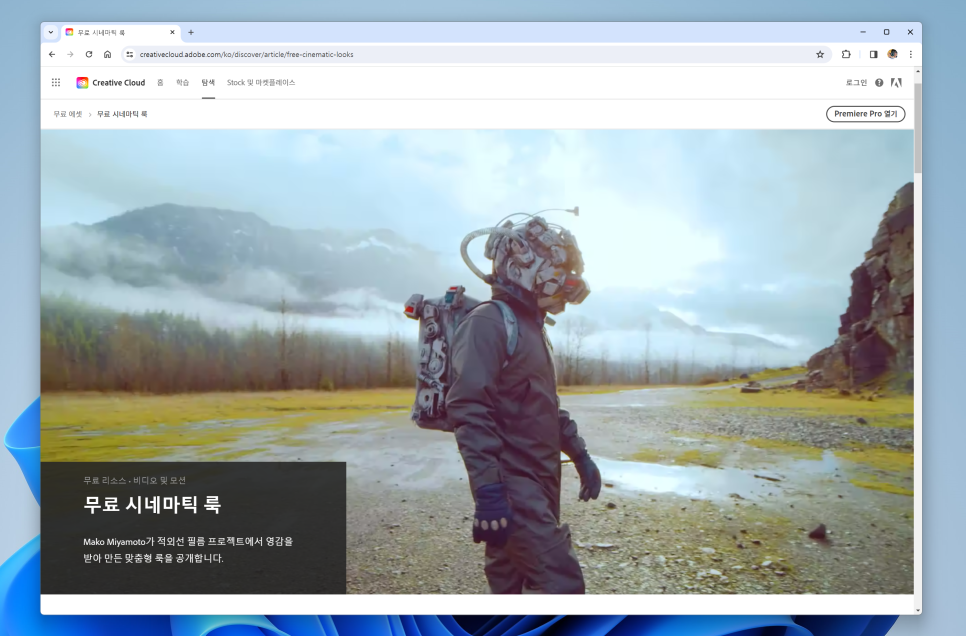Image resolution: width=966 pixels, height=636 pixels.
Task: Open the Adobe apps grid launcher
Action: point(56,83)
